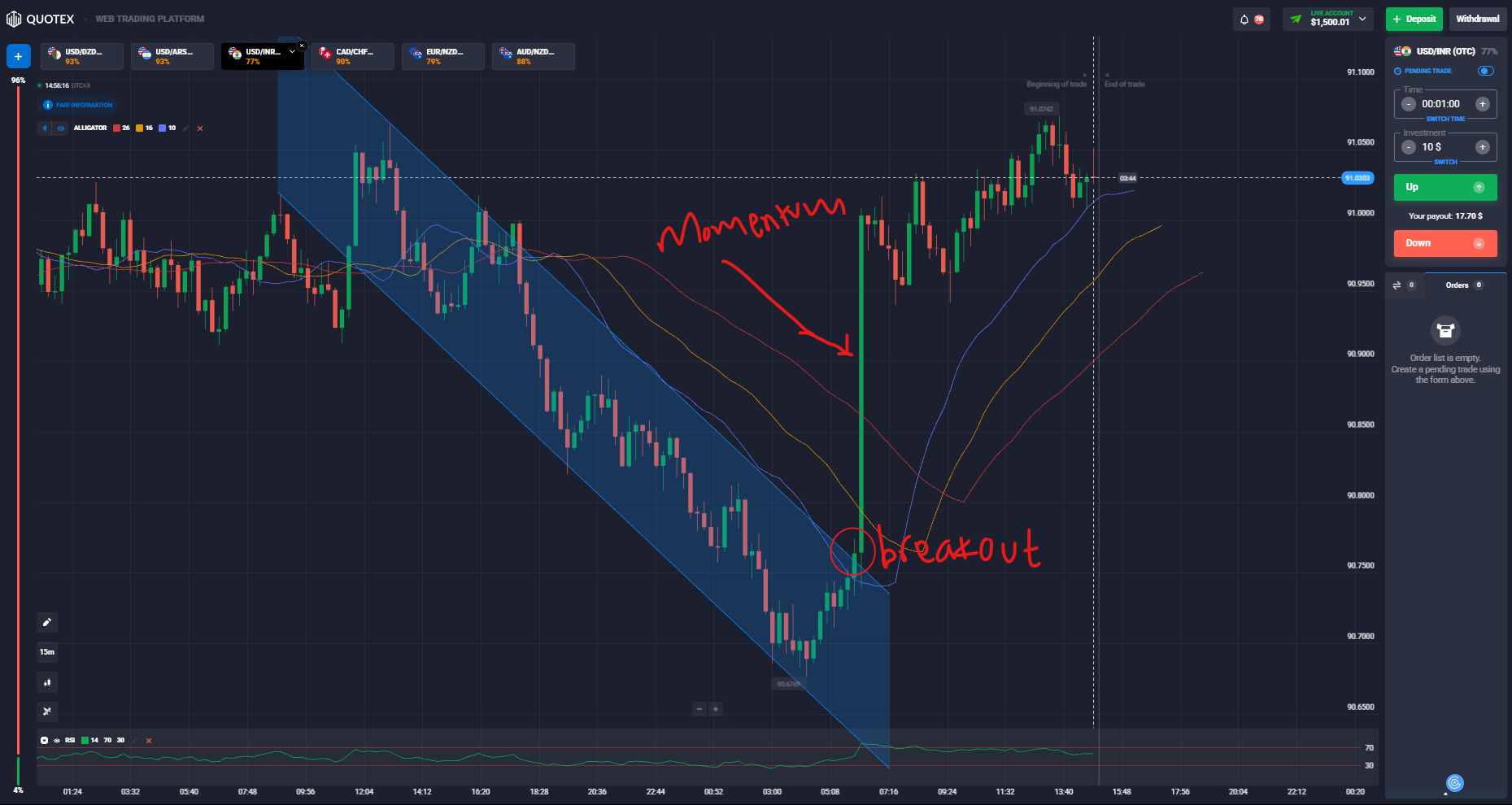Switch to the AUD/NZD asset tab
The height and width of the screenshot is (805, 1512).
click(x=534, y=56)
